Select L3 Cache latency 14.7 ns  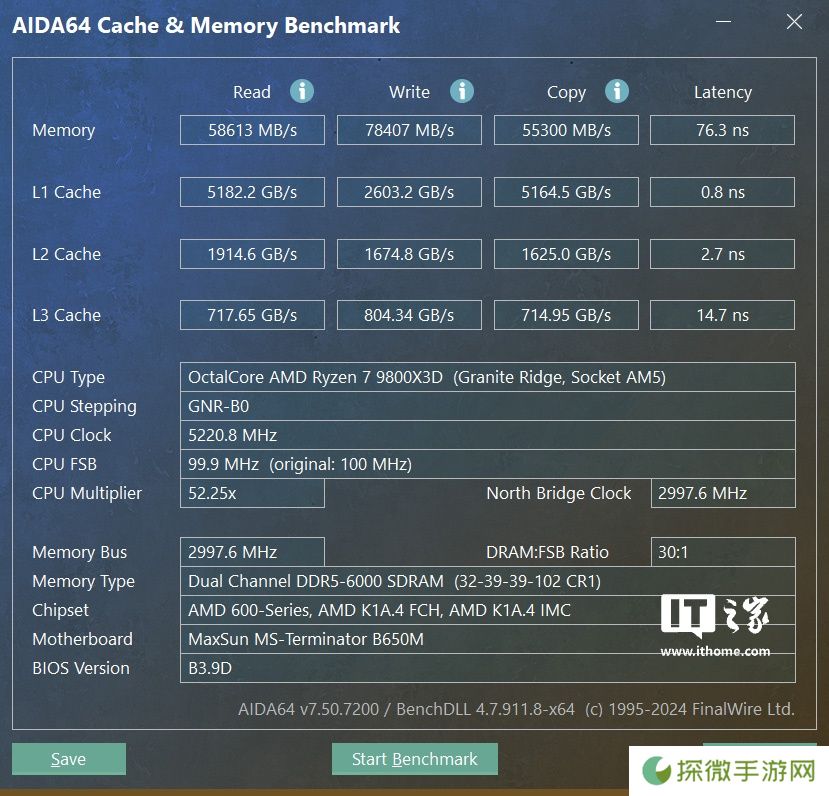tap(722, 315)
